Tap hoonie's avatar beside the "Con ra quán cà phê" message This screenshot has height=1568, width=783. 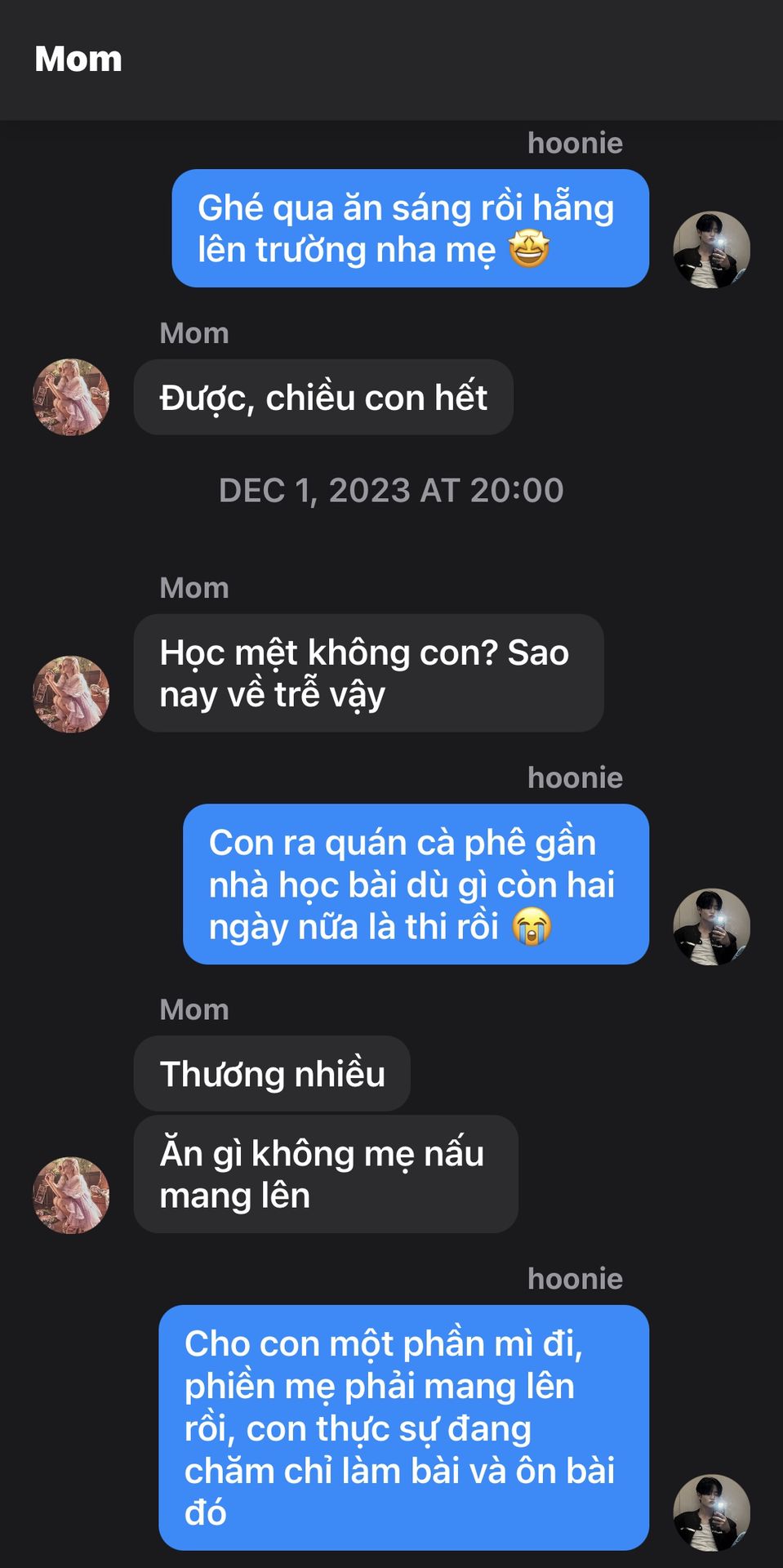711,926
